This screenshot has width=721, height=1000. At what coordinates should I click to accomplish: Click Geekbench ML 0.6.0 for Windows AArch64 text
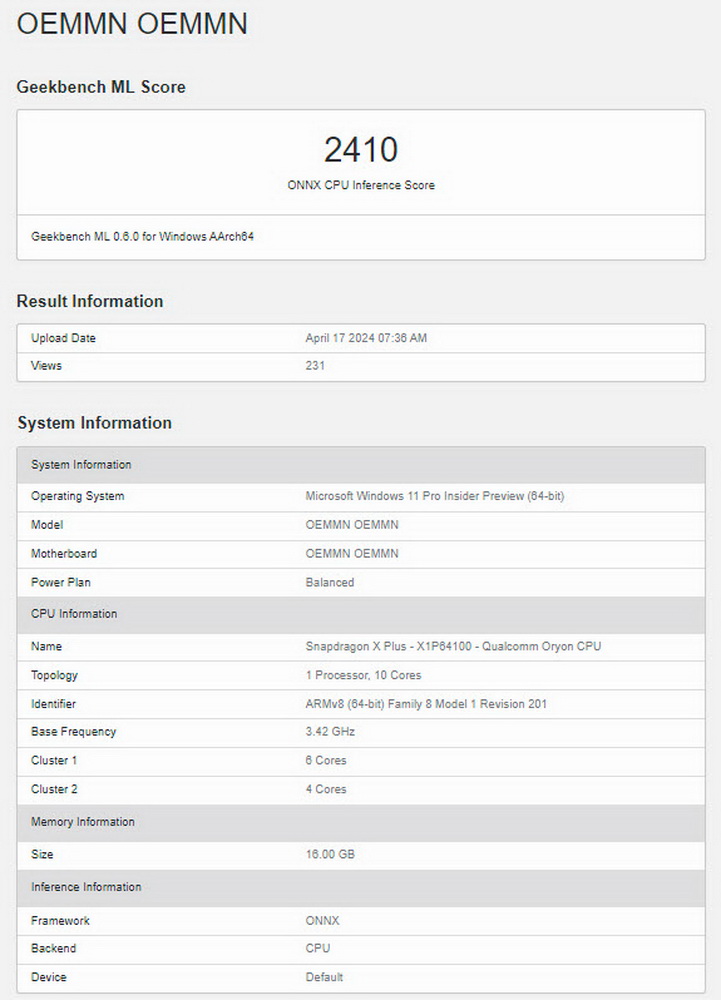pyautogui.click(x=142, y=237)
